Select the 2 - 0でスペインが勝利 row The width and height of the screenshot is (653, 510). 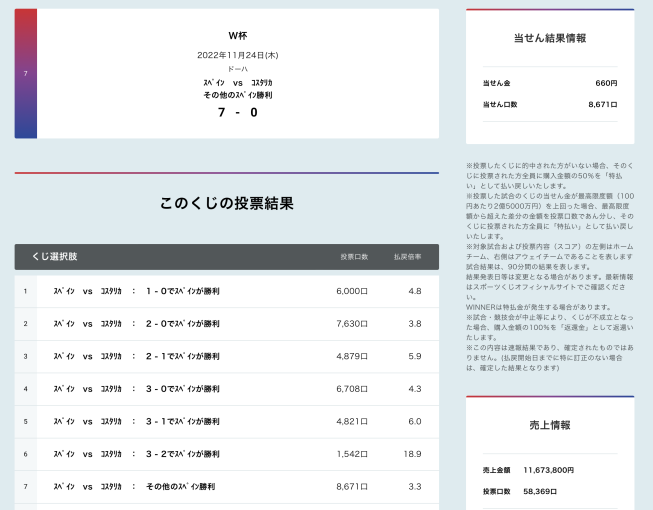point(227,324)
